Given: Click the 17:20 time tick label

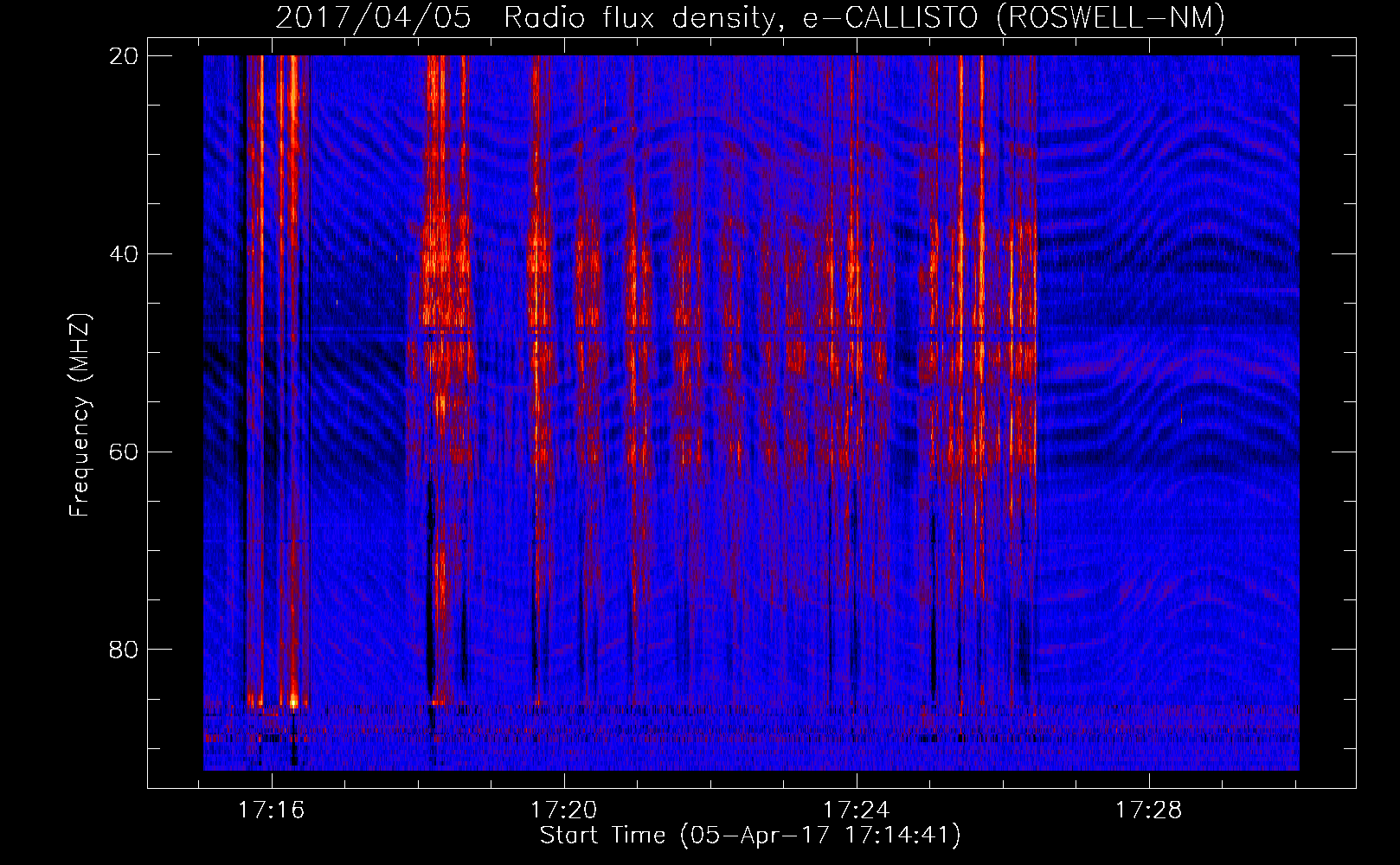Looking at the screenshot, I should pos(564,811).
